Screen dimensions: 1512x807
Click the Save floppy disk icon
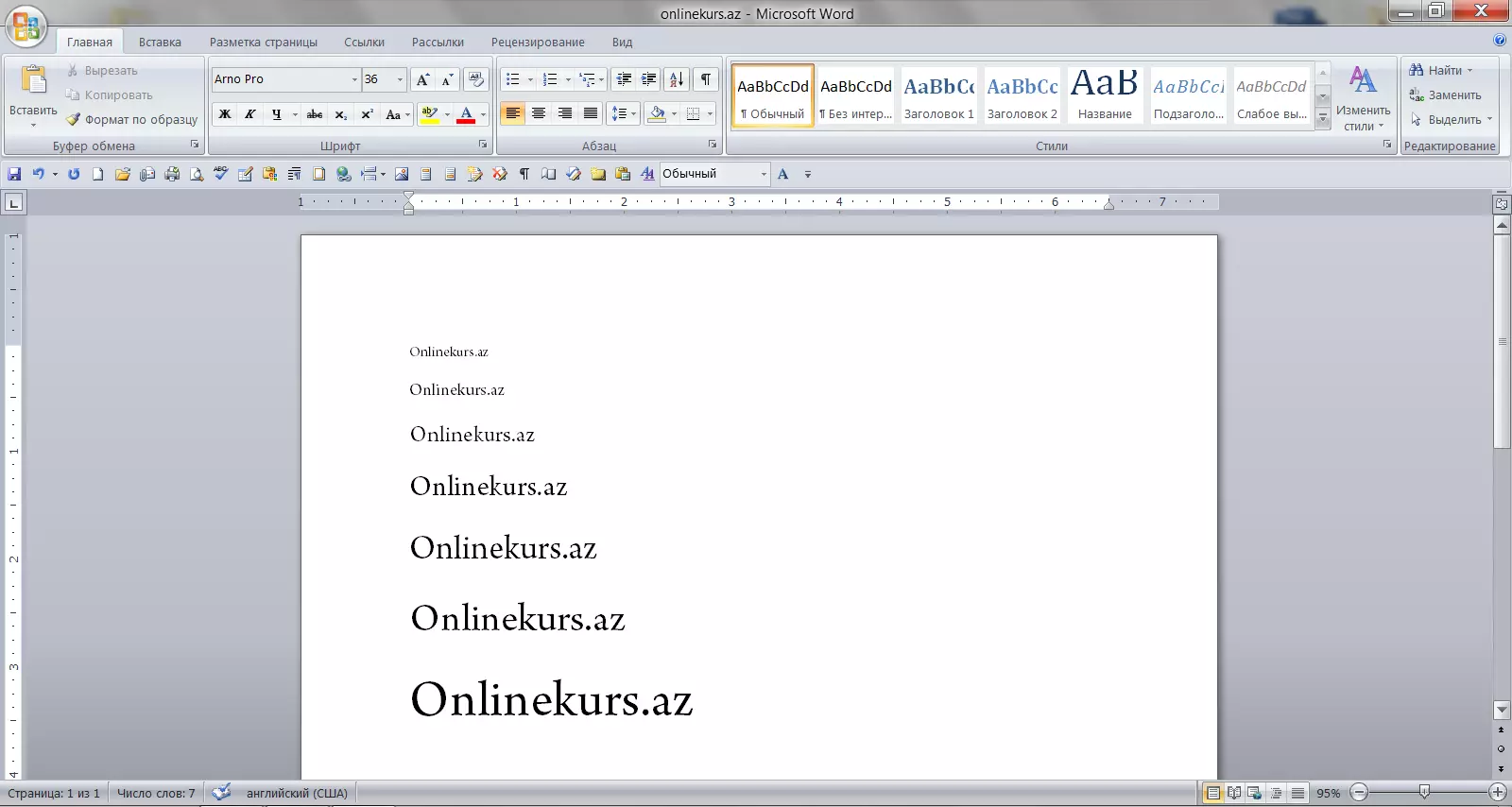[x=14, y=174]
